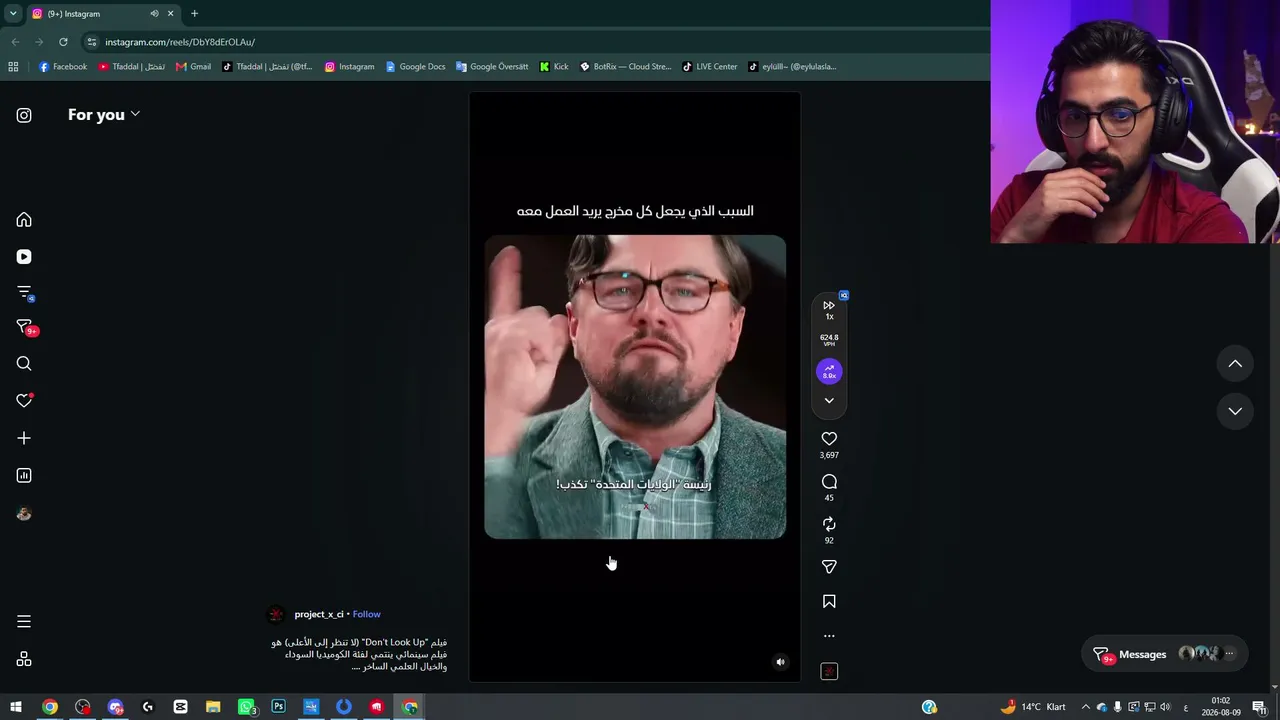Open the reel's audio thumbnail
This screenshot has width=1280, height=720.
tap(829, 672)
